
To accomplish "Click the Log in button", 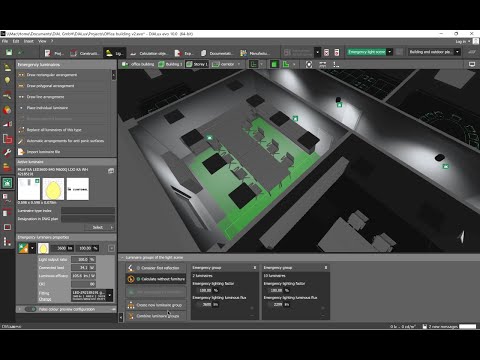I will coord(461,42).
